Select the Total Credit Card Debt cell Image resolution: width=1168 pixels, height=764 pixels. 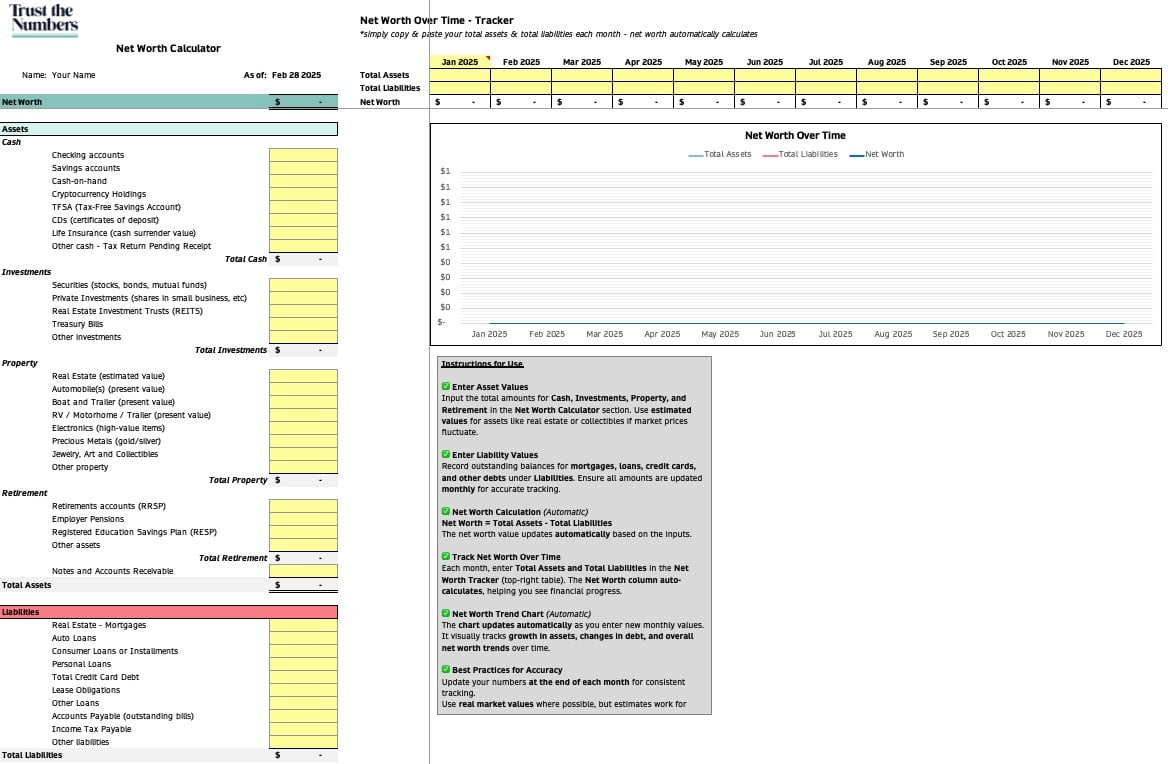coord(303,678)
